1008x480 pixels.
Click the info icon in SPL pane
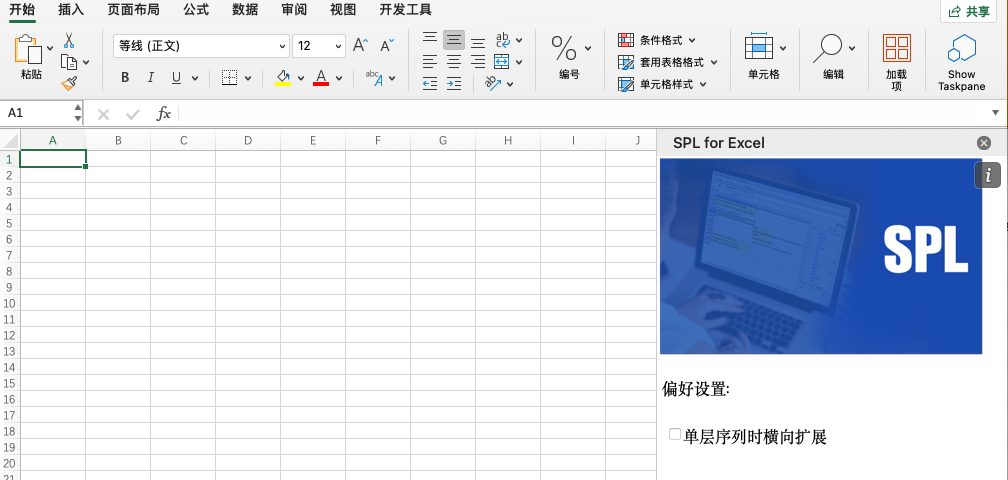click(x=988, y=175)
